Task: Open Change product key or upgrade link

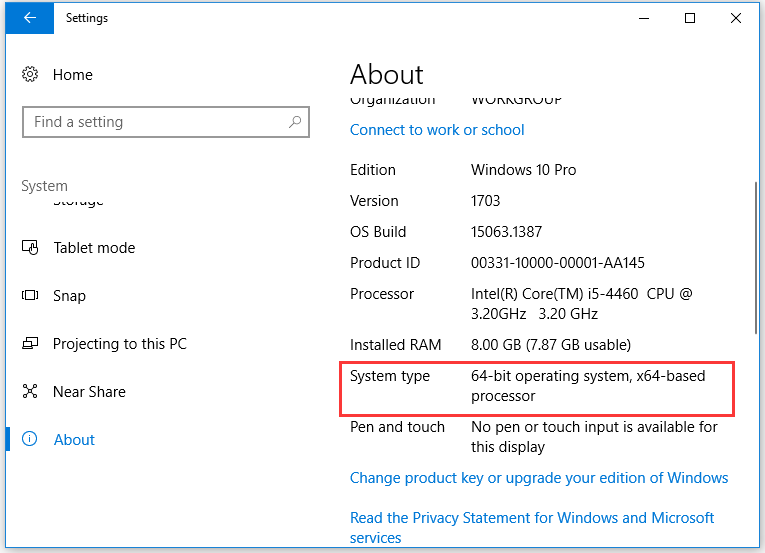Action: pyautogui.click(x=539, y=478)
